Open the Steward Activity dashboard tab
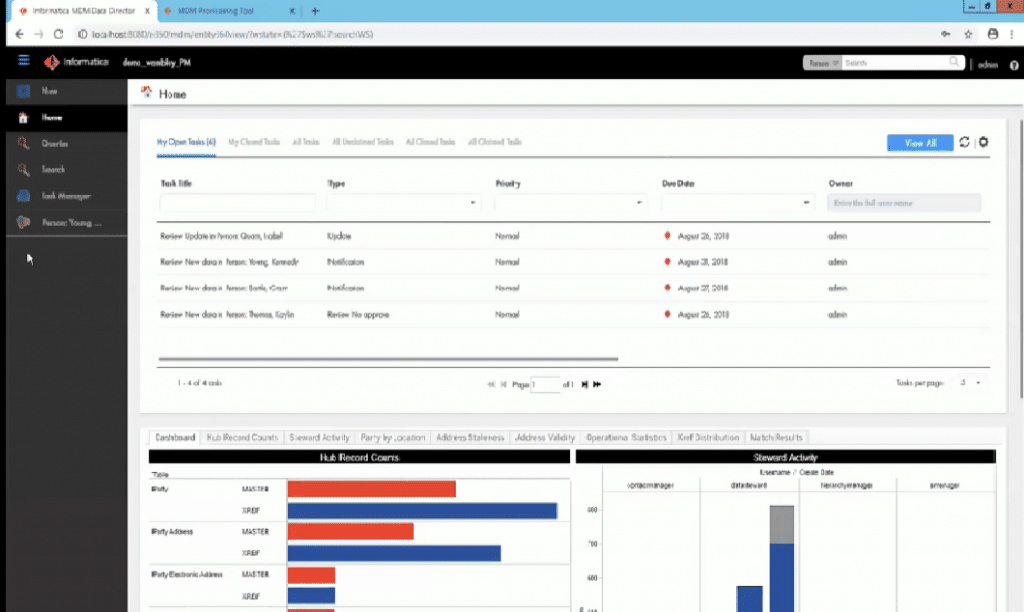Image resolution: width=1024 pixels, height=612 pixels. tap(318, 436)
